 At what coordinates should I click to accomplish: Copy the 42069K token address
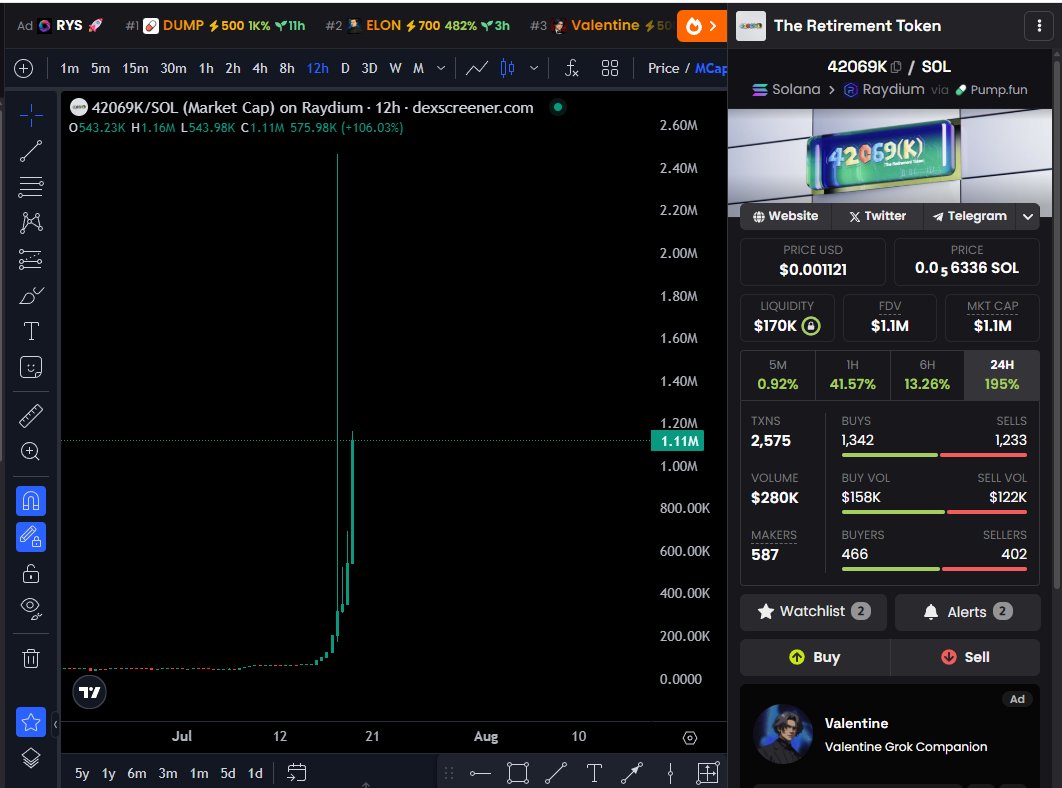896,67
